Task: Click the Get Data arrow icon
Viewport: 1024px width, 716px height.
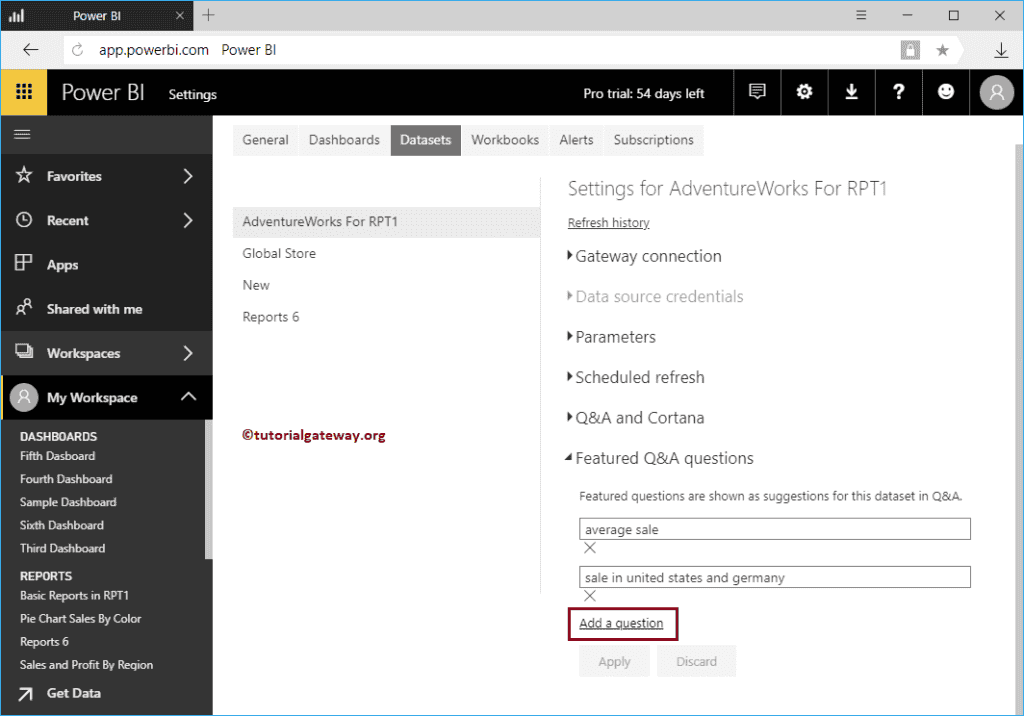Action: pyautogui.click(x=25, y=694)
